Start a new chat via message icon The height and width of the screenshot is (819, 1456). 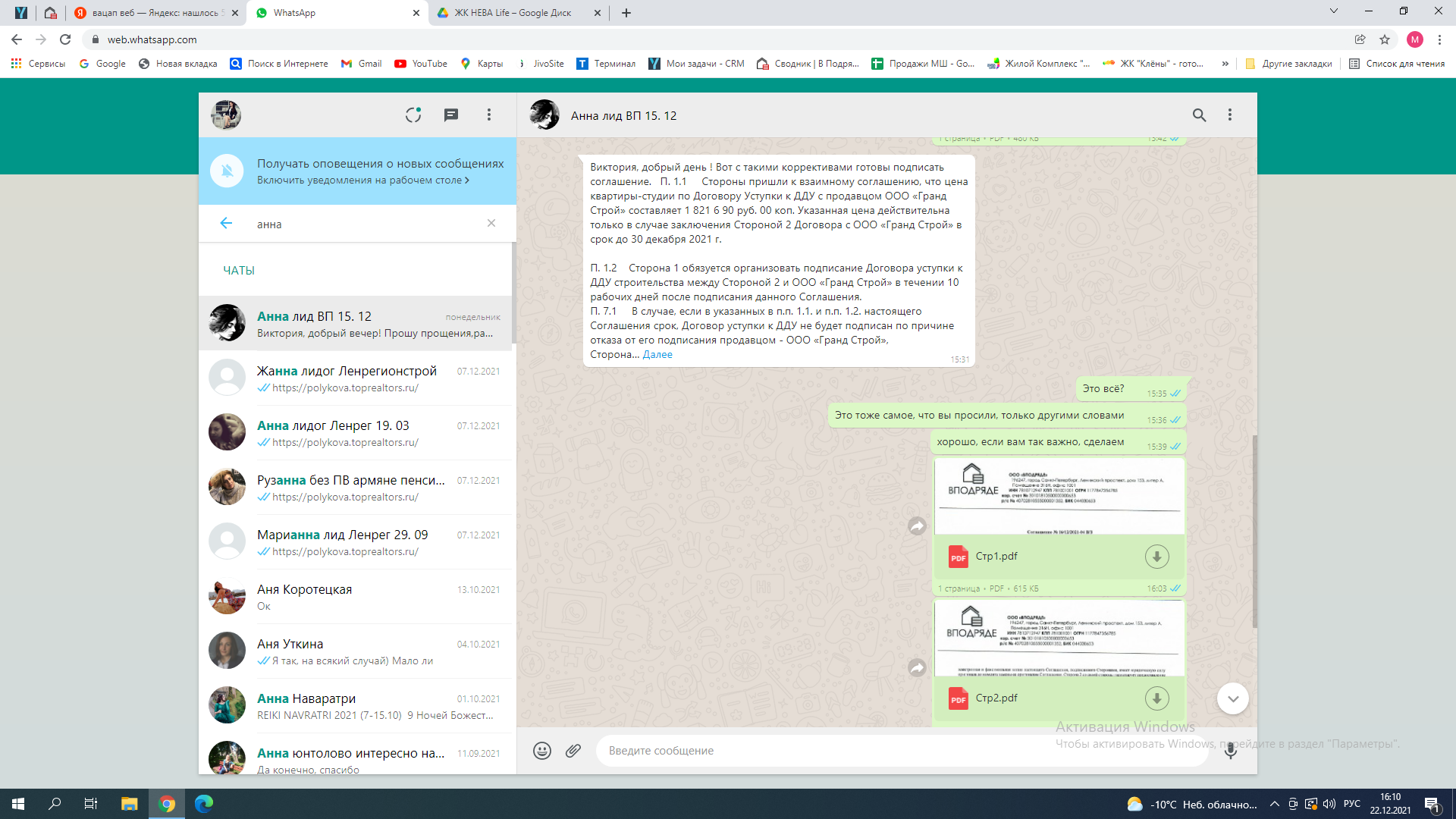(x=451, y=115)
